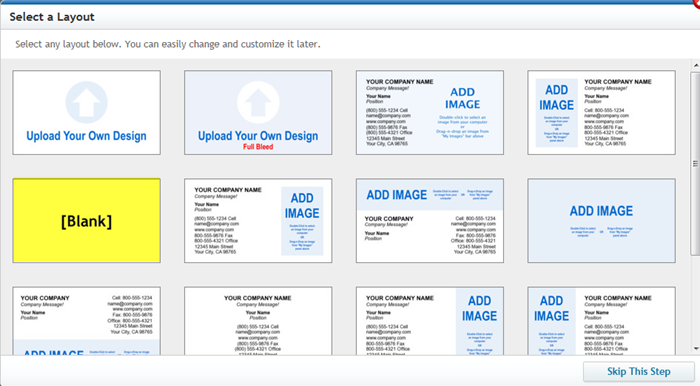Click the scrollbar up arrow
This screenshot has height=386, width=700.
click(696, 65)
